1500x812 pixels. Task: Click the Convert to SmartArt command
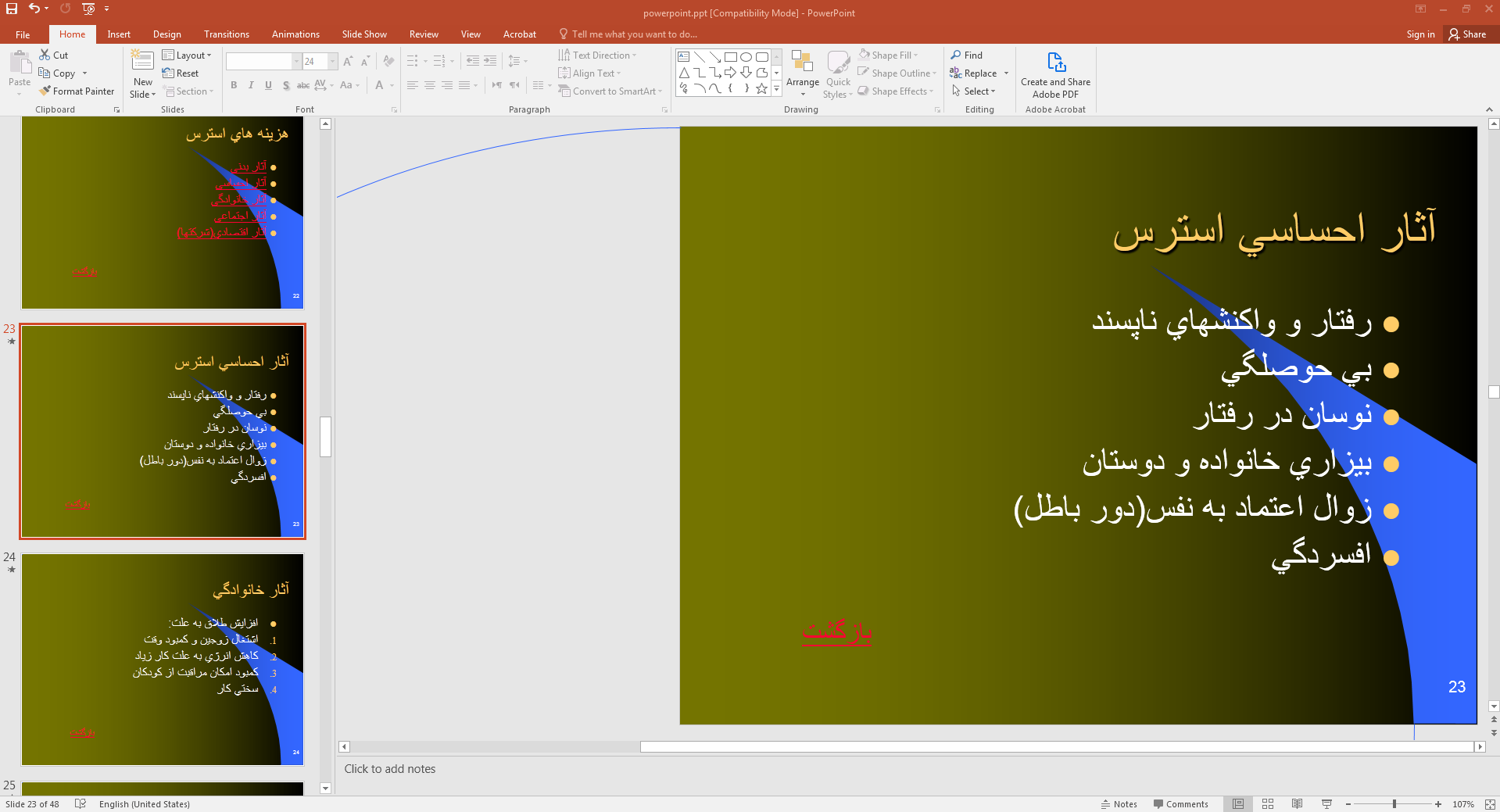(x=610, y=91)
